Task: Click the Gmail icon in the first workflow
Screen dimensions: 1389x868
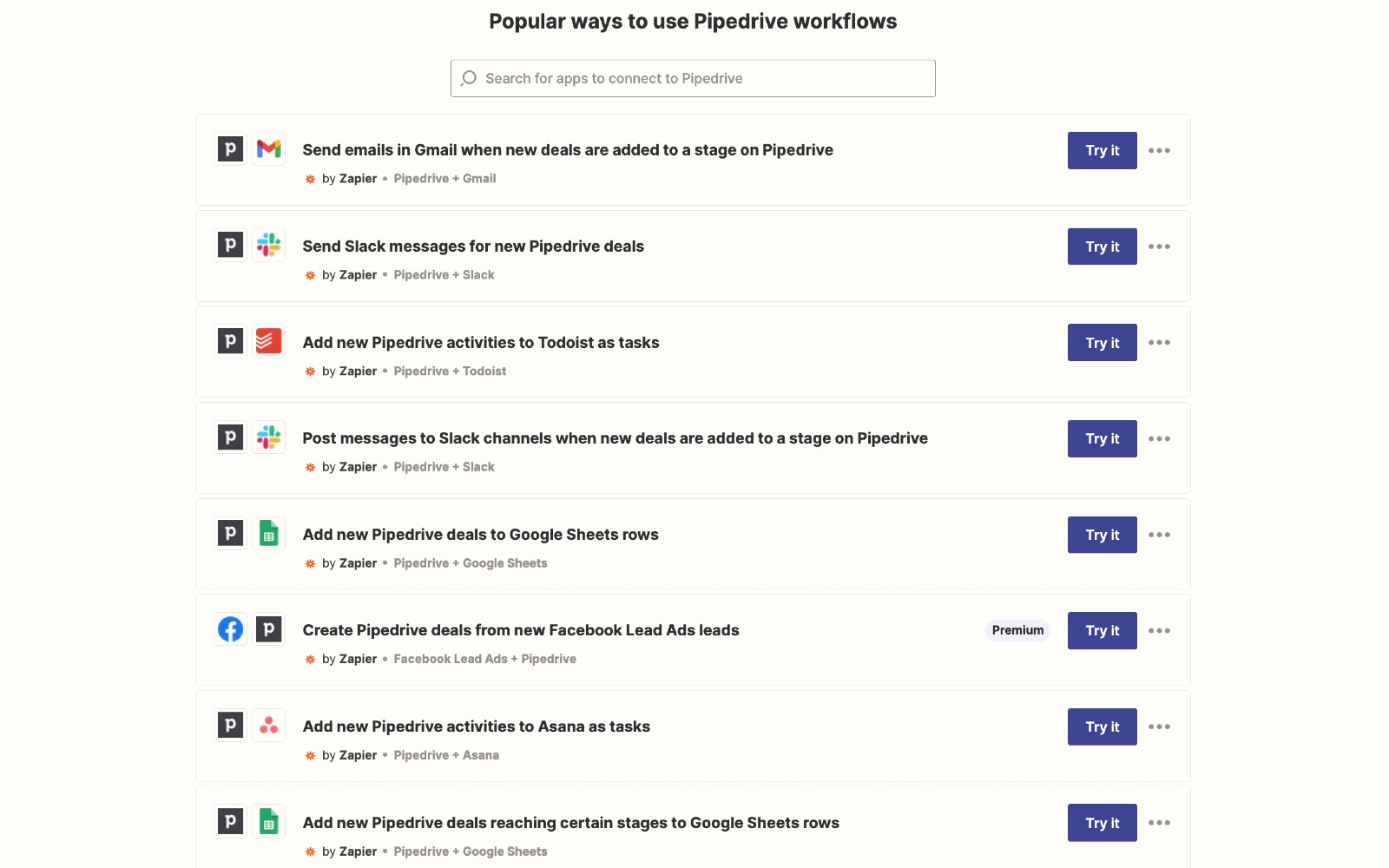Action: [269, 149]
